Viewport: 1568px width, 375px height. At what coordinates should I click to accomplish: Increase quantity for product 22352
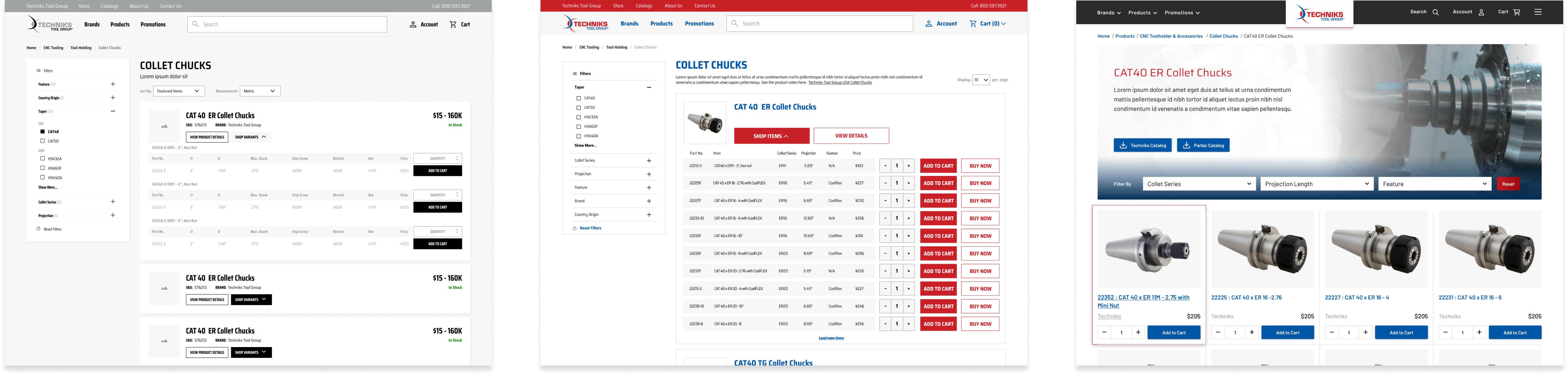1138,333
